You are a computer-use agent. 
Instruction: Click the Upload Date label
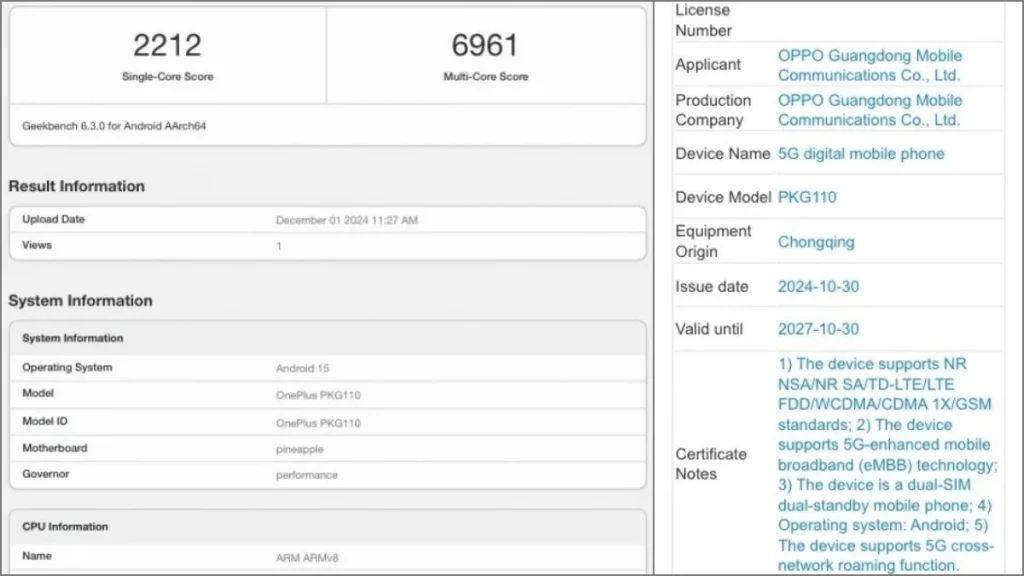(x=54, y=219)
